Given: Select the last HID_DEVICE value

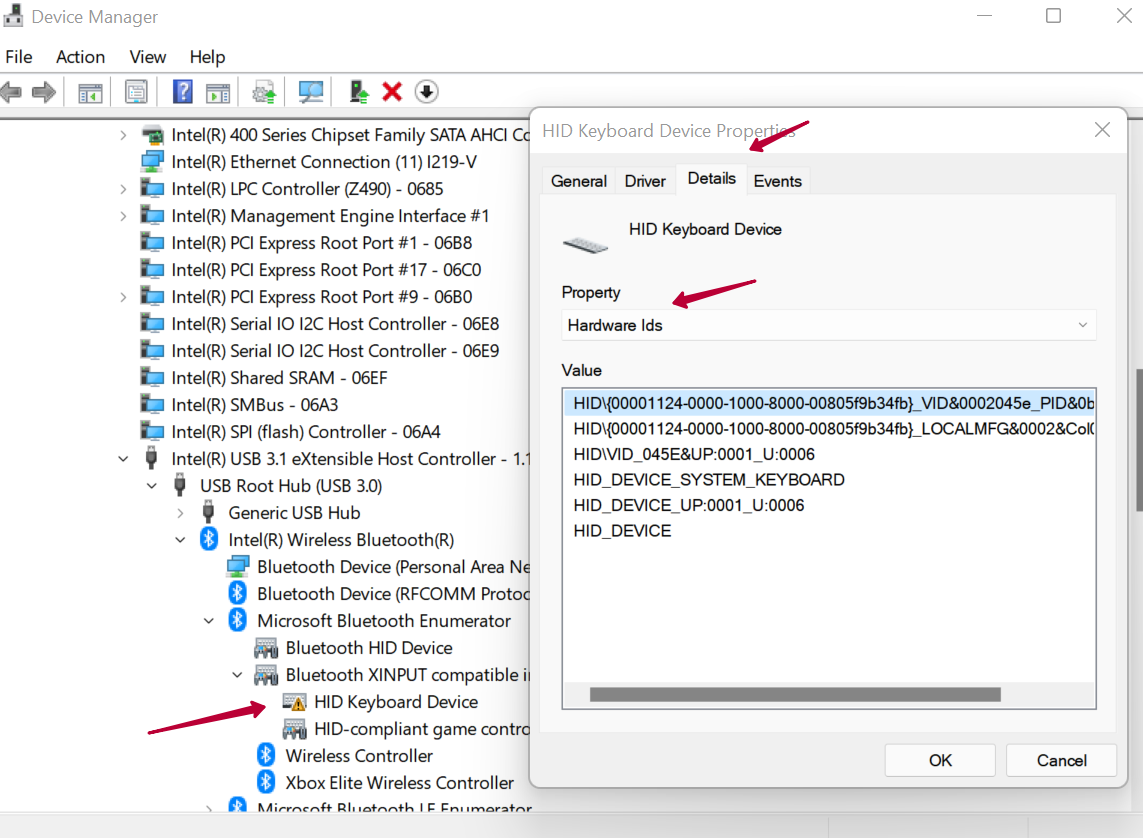Looking at the screenshot, I should point(622,530).
